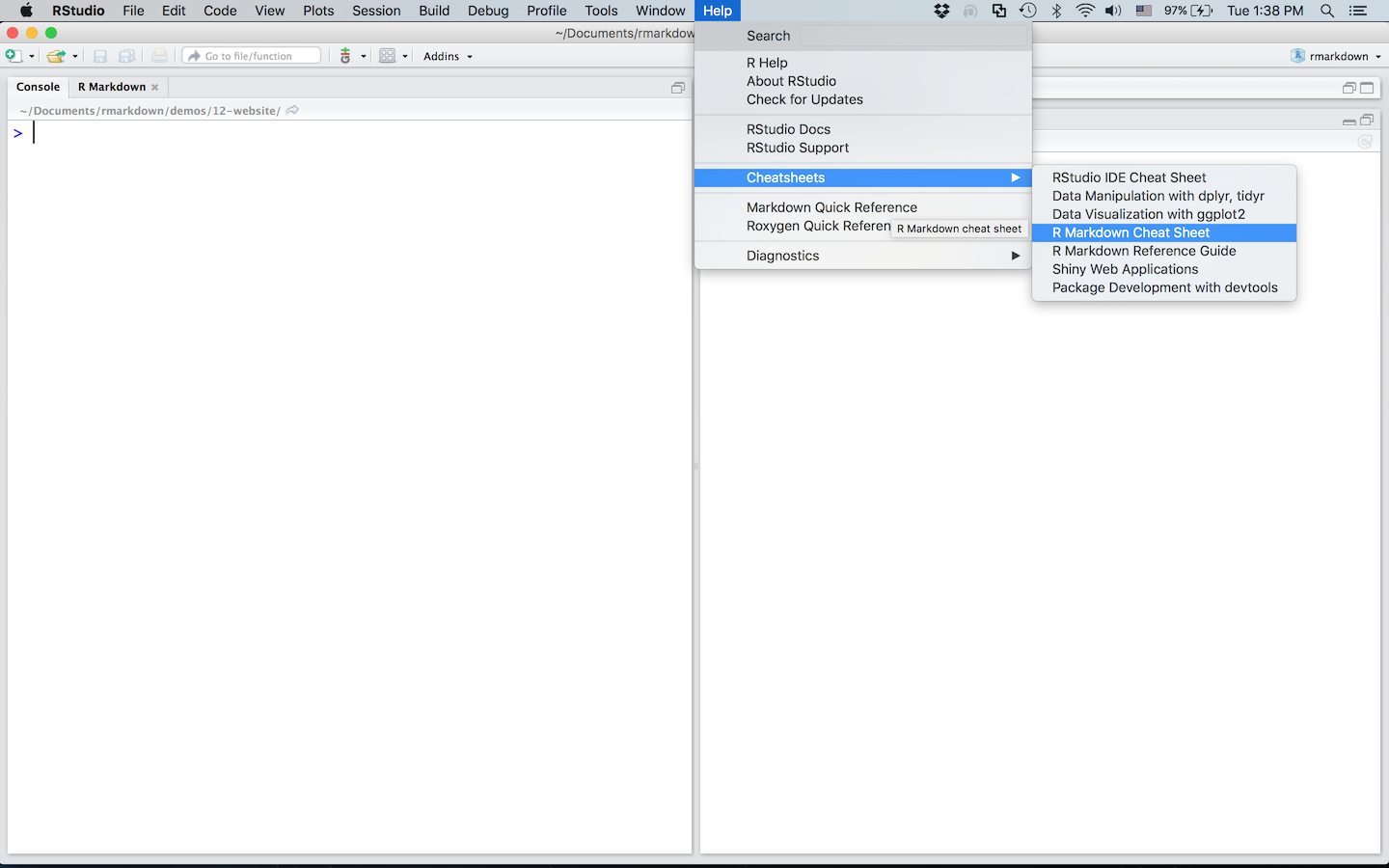Open the Tools menu
This screenshot has width=1389, height=868.
click(x=601, y=11)
